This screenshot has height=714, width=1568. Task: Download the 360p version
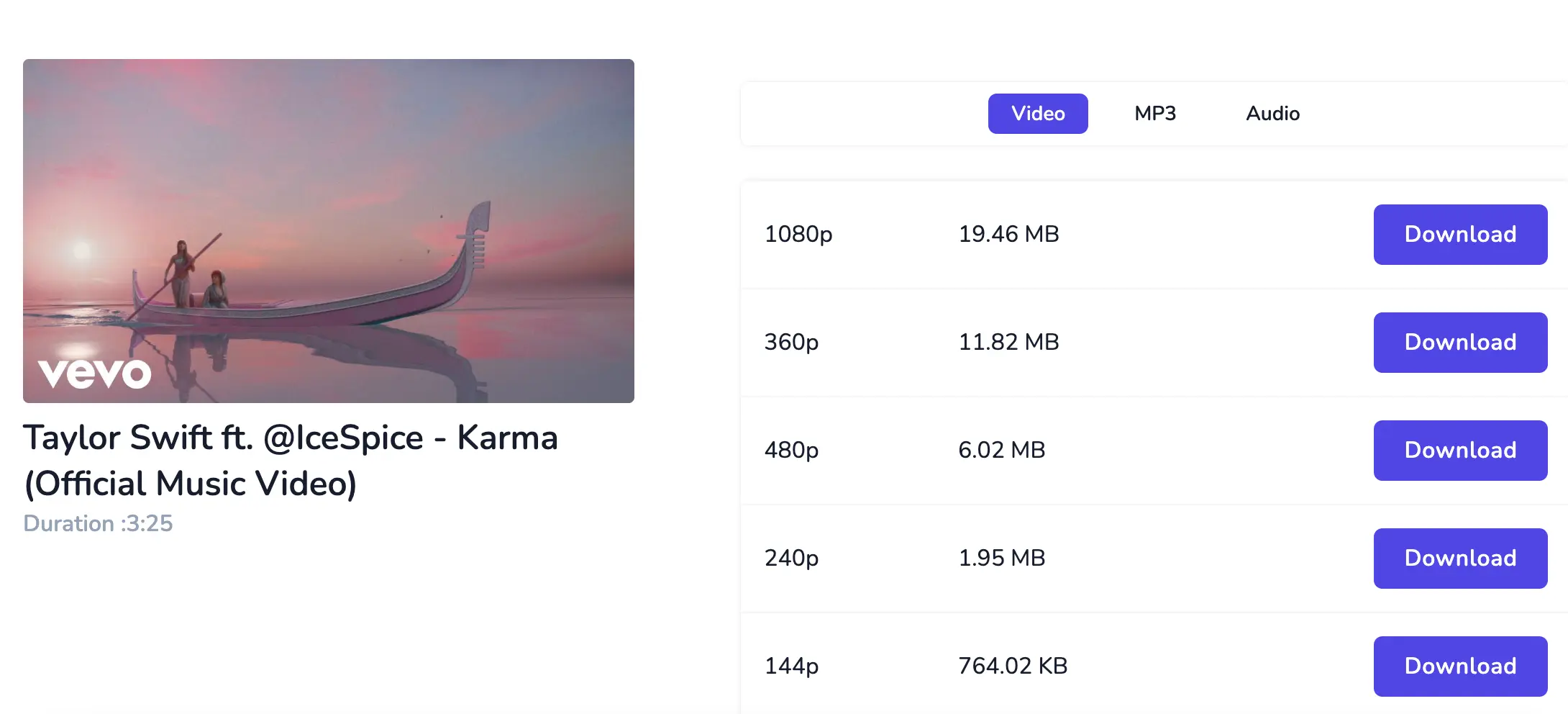click(1459, 343)
